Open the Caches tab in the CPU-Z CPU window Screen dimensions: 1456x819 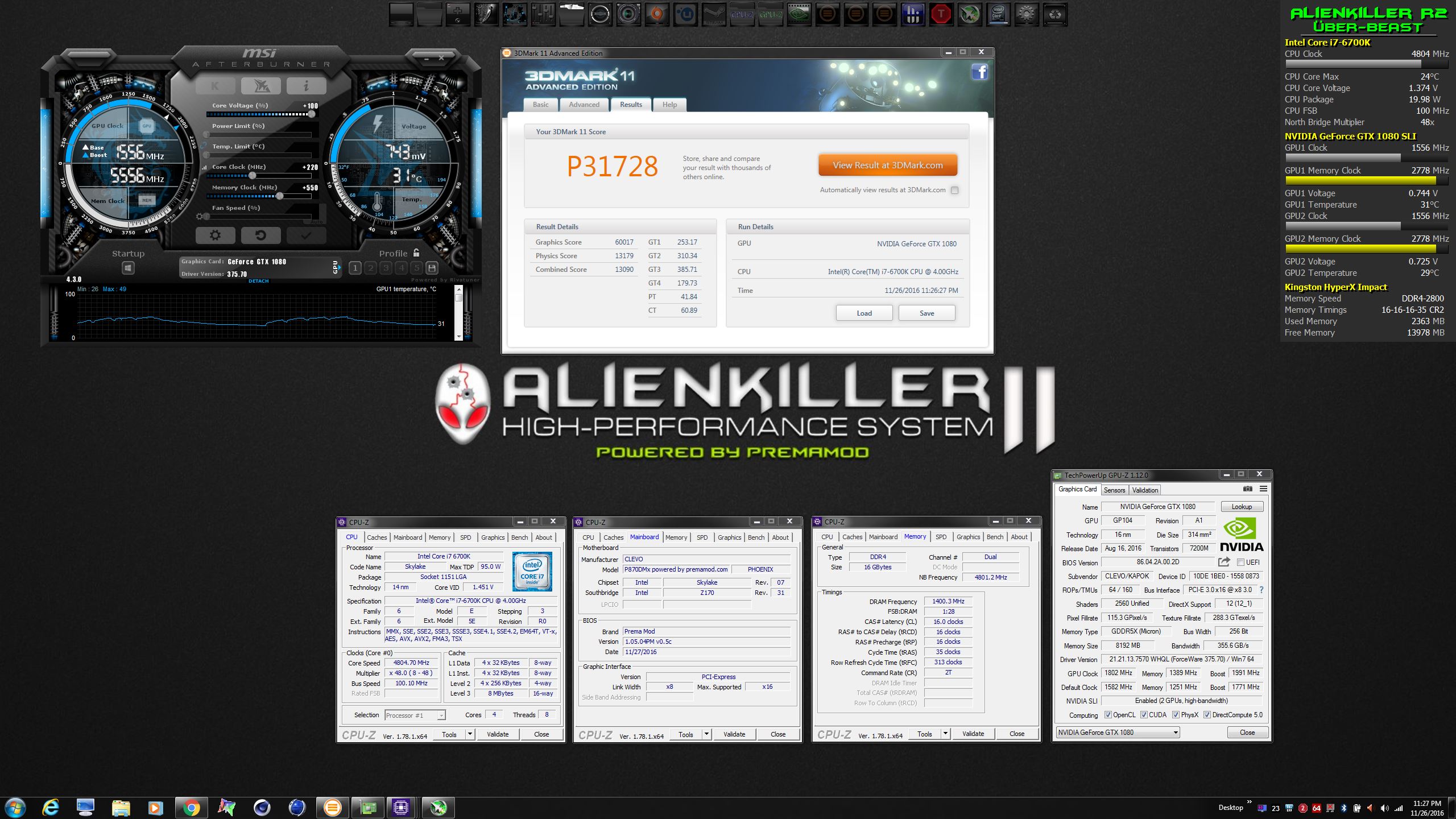click(377, 537)
